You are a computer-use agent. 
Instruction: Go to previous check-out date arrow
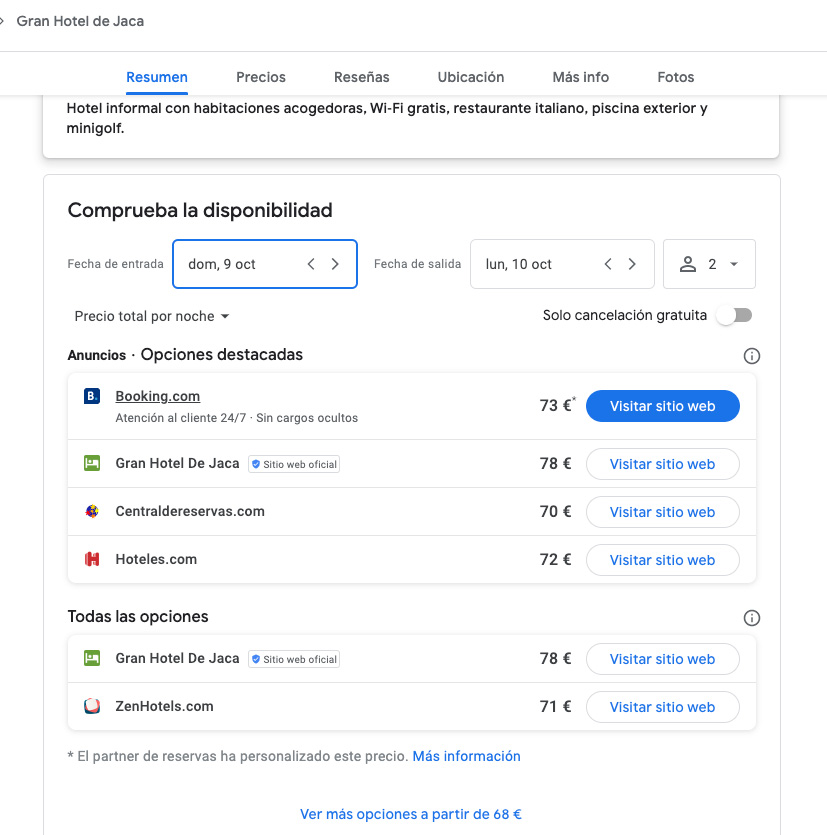click(x=608, y=264)
